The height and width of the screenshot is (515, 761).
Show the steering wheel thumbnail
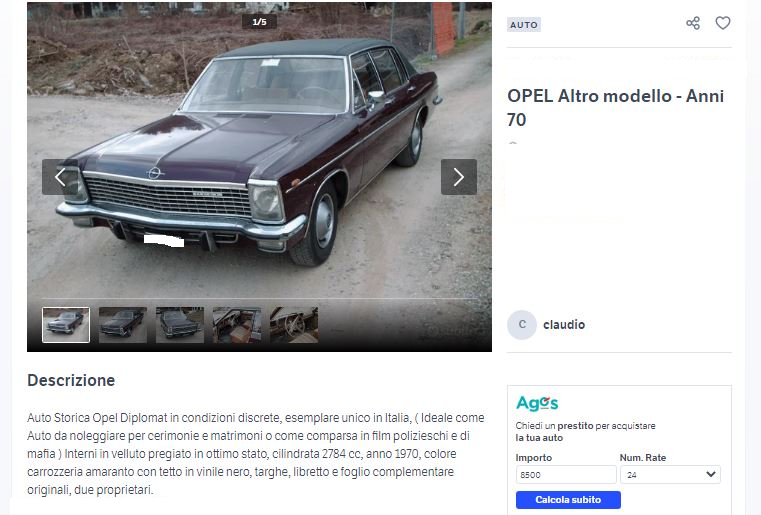click(x=294, y=325)
